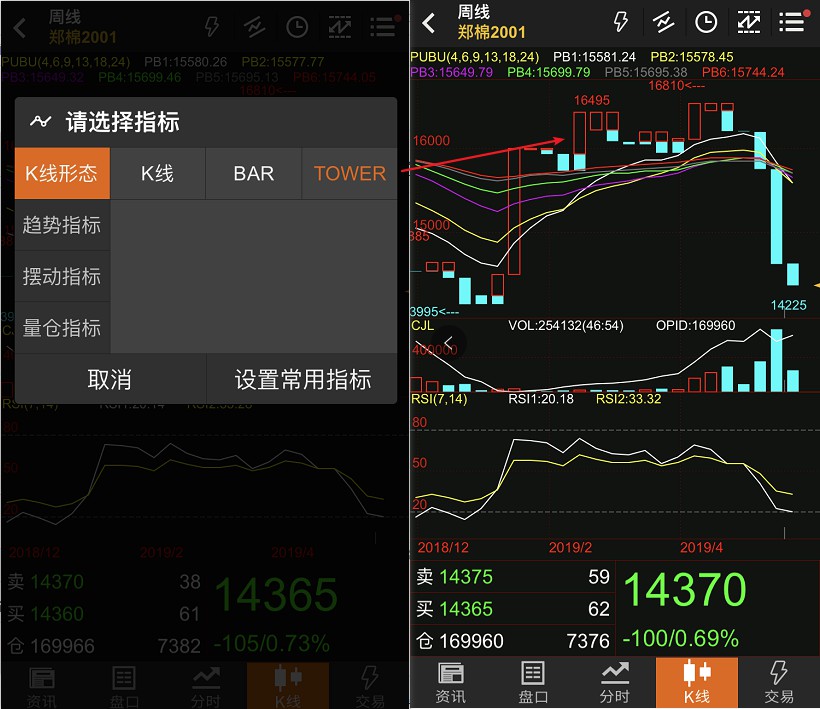
Task: Open the list menu icon on the right screen
Action: [792, 22]
